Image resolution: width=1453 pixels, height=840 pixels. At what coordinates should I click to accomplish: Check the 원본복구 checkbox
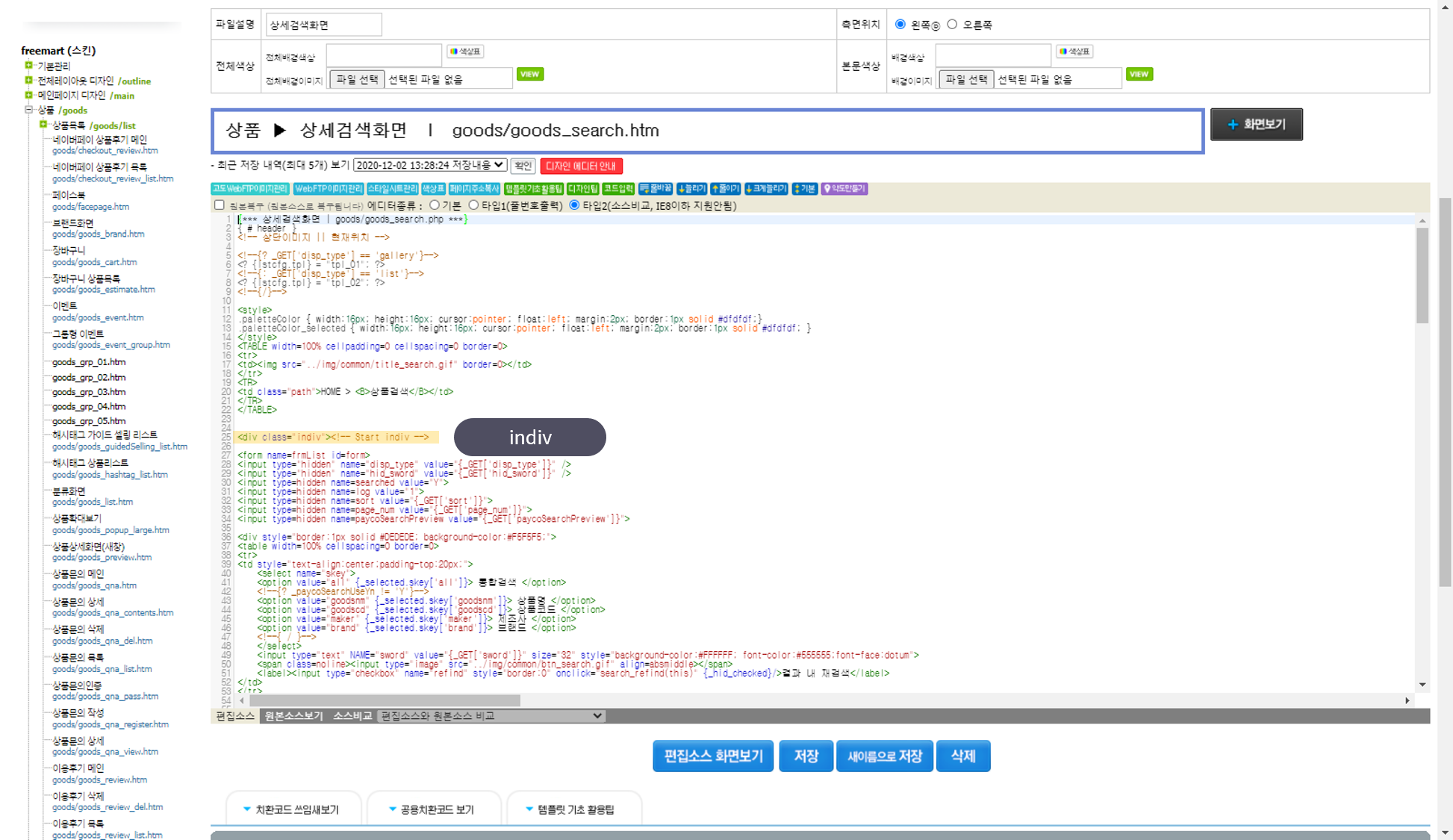click(220, 205)
